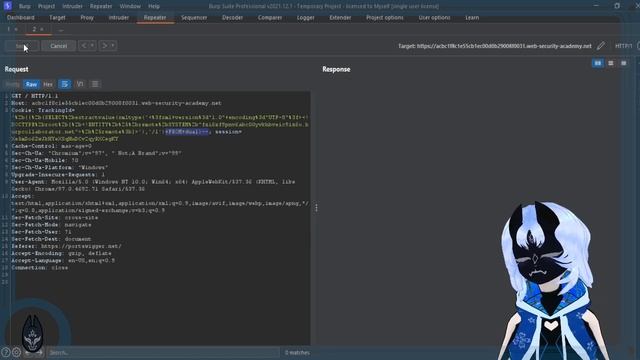Image resolution: width=640 pixels, height=360 pixels.
Task: Click in the request Search field
Action: tap(163, 352)
